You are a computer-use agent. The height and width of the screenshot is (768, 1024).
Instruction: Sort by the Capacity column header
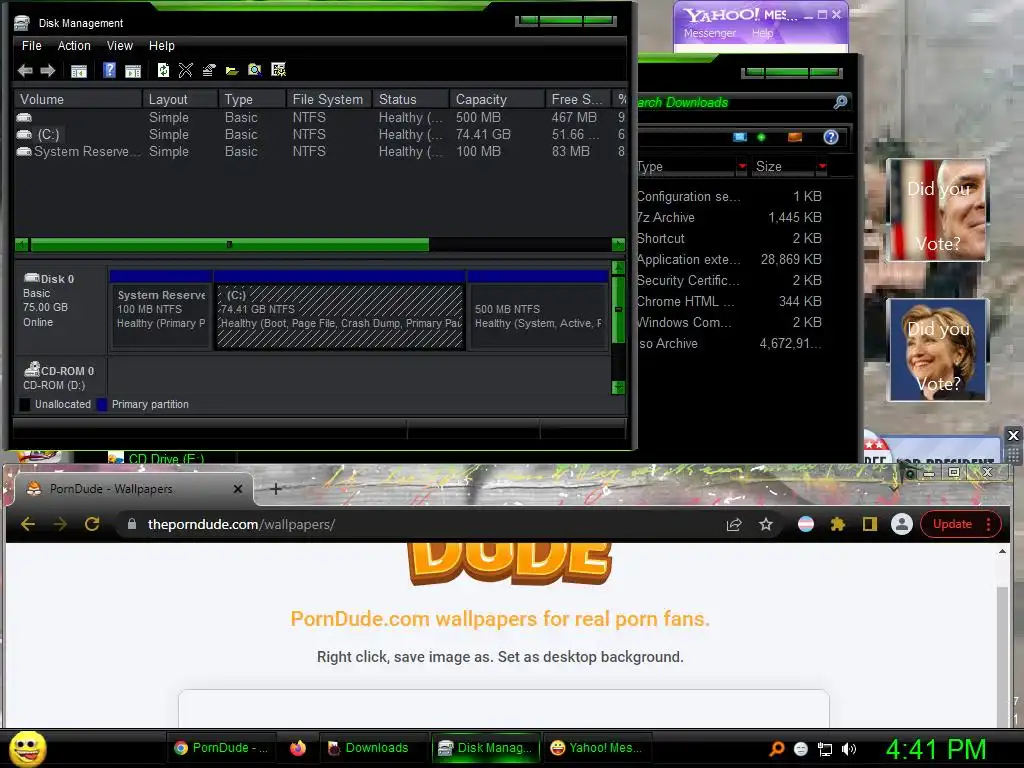click(496, 99)
